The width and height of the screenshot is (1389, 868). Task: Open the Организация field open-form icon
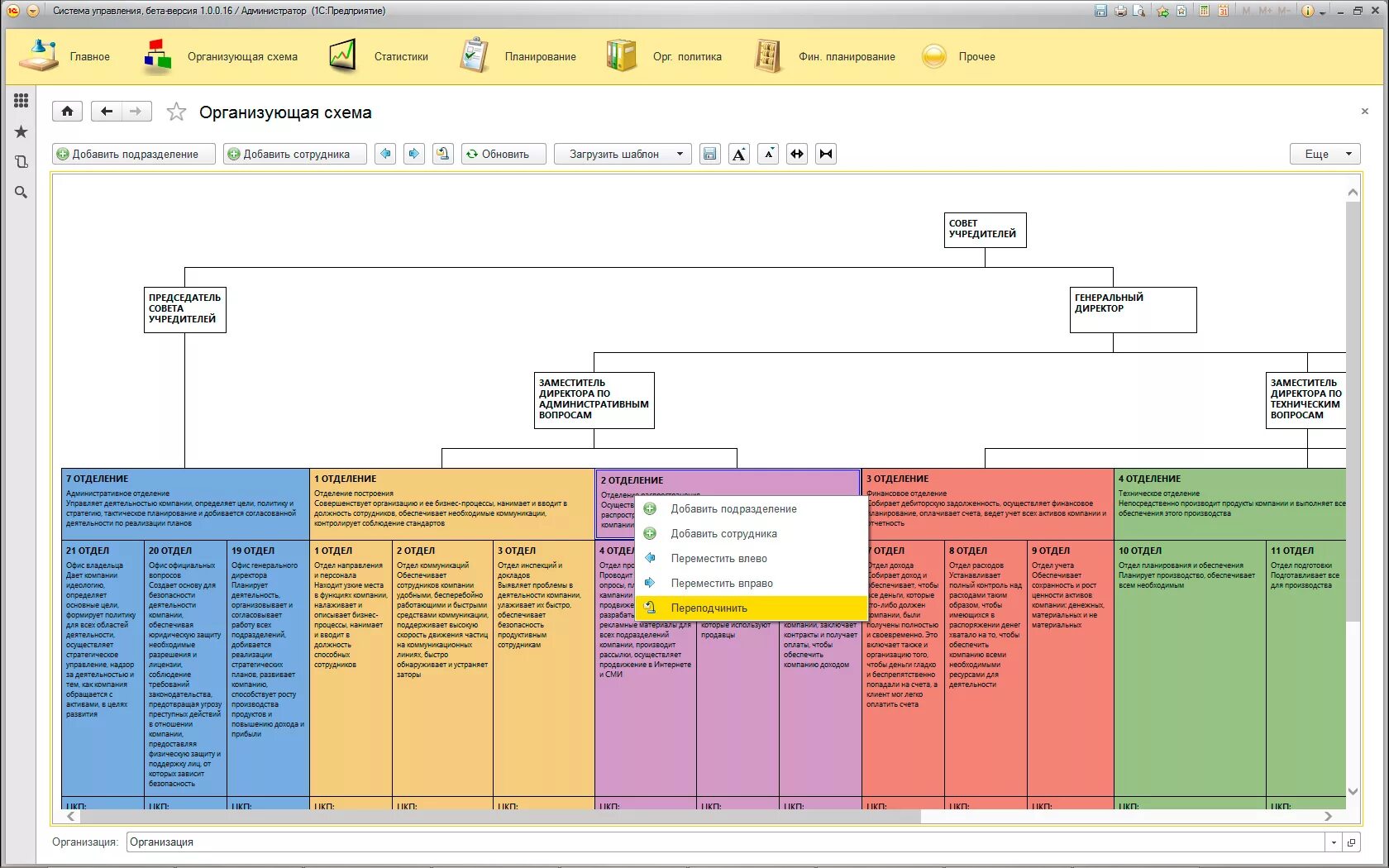[1351, 842]
